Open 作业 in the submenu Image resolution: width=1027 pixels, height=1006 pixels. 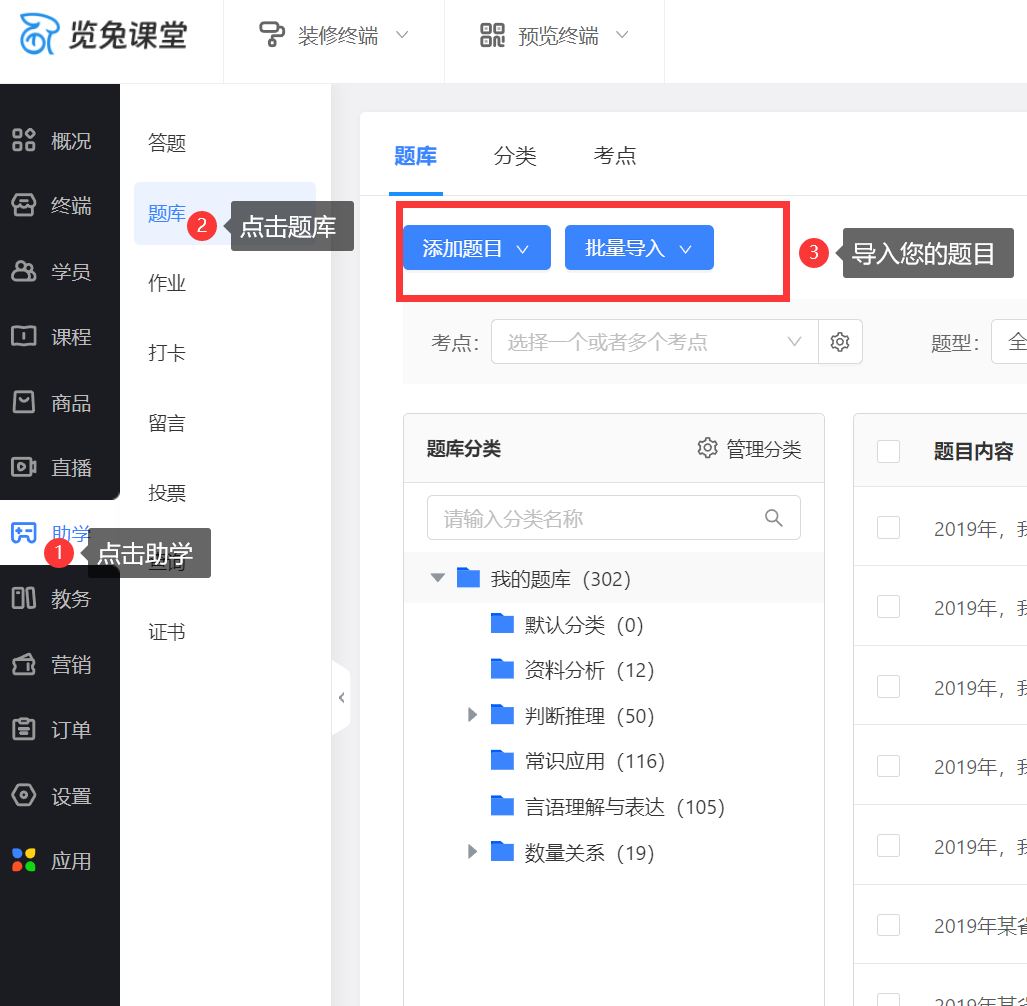[167, 283]
